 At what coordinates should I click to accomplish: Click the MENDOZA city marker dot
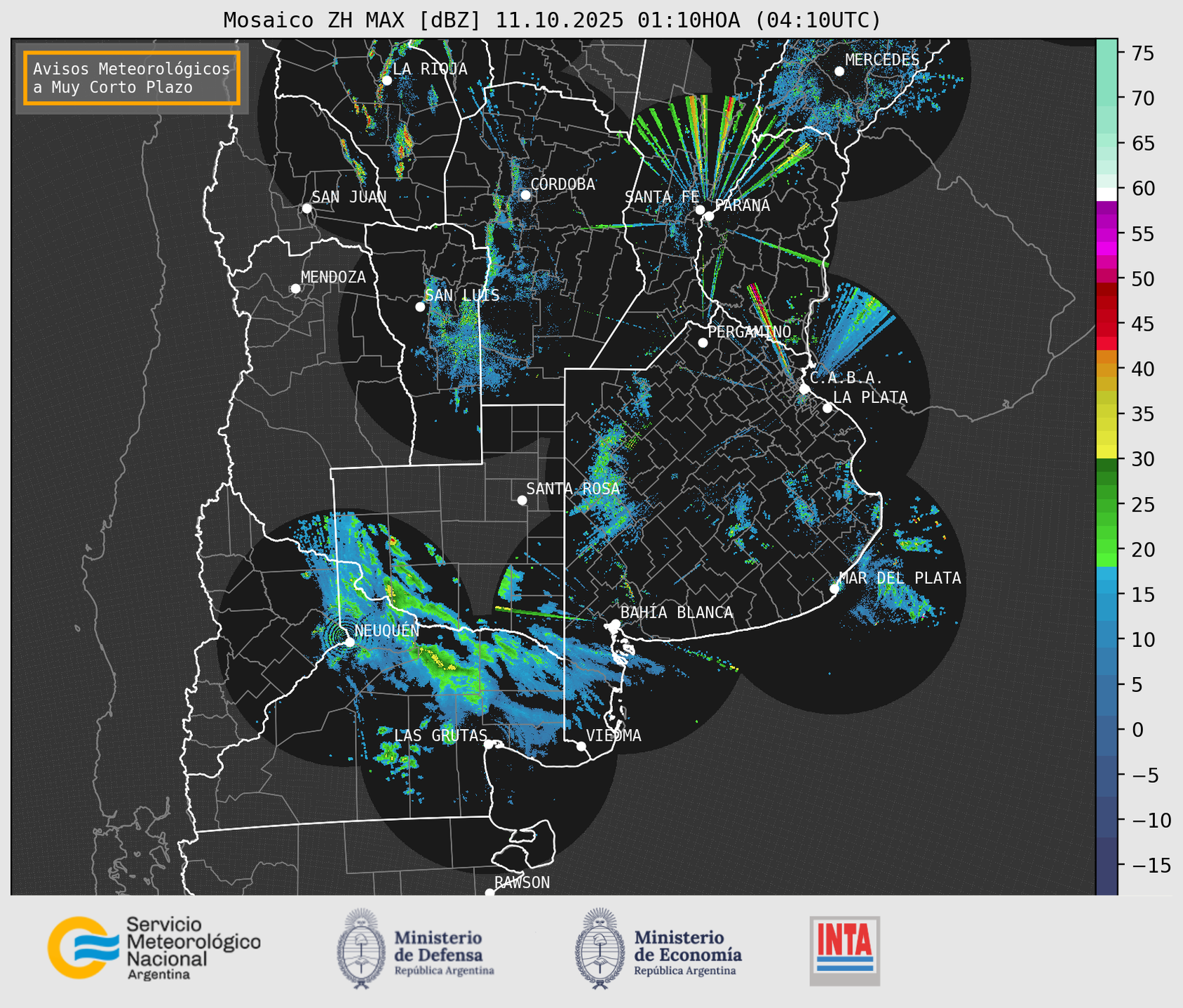[x=295, y=289]
